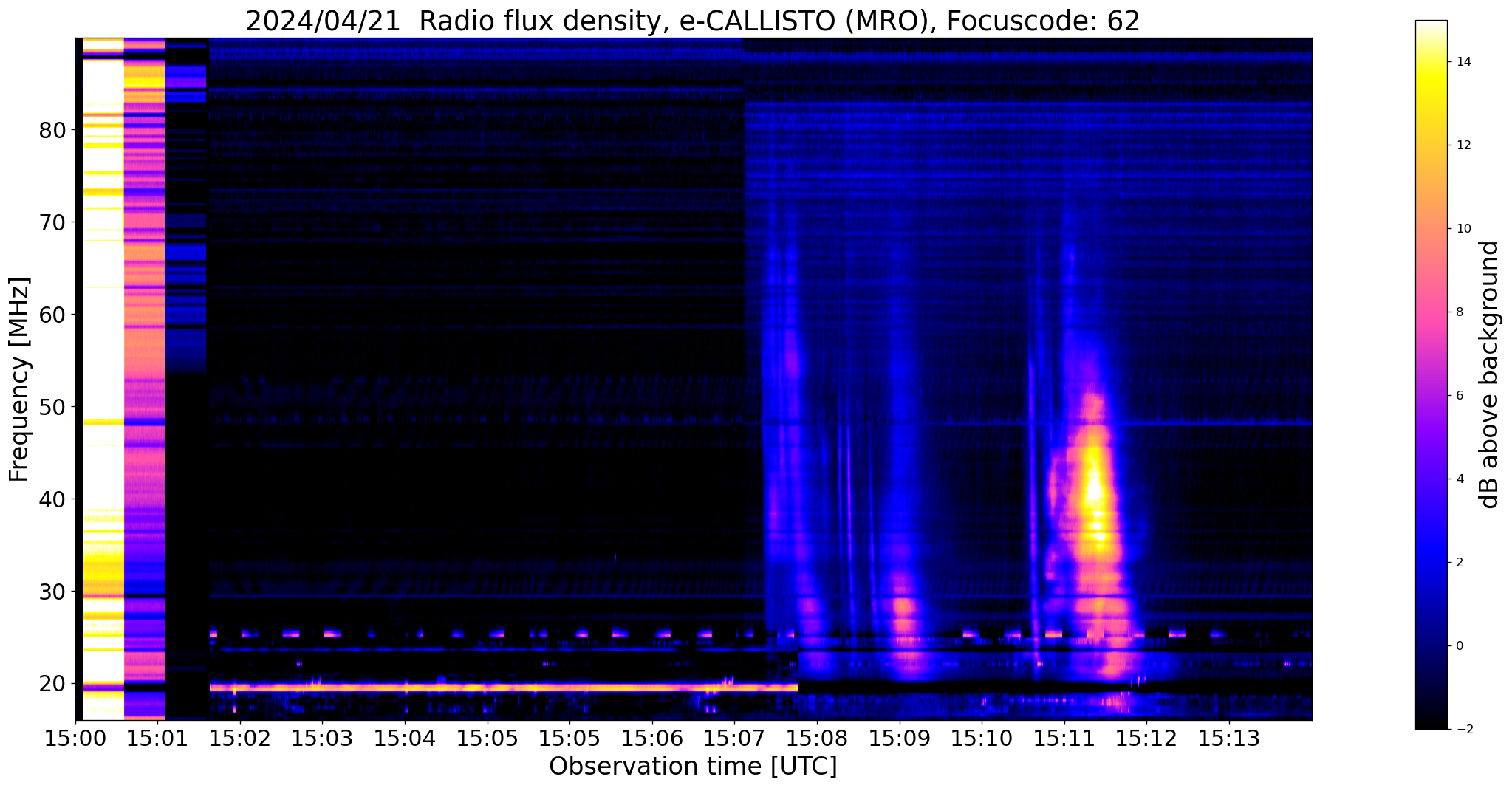The image size is (1512, 788).
Task: Click the colorbar tick label 4
Action: pyautogui.click(x=1459, y=479)
